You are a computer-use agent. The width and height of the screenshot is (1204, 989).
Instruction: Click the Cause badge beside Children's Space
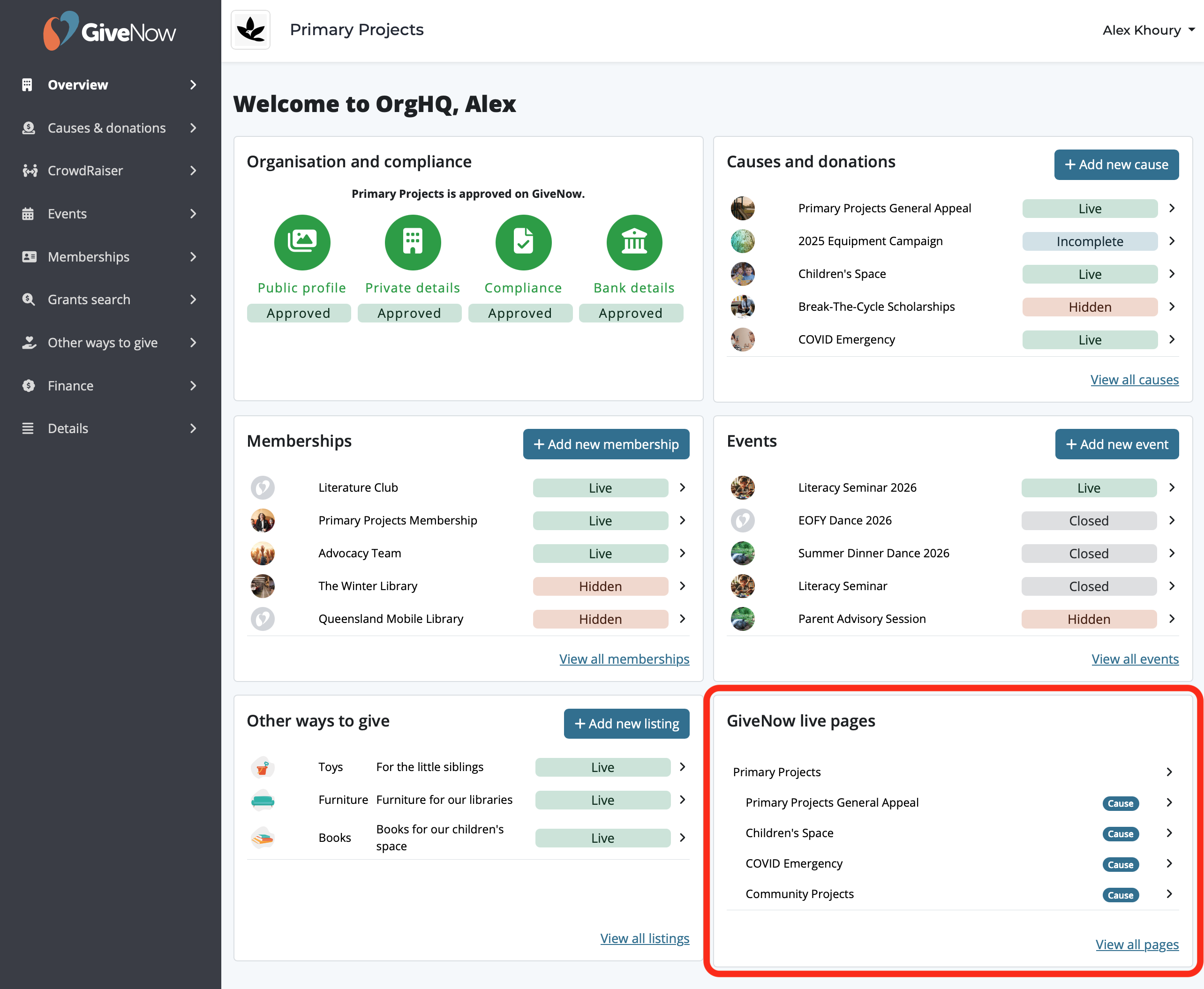pos(1120,834)
